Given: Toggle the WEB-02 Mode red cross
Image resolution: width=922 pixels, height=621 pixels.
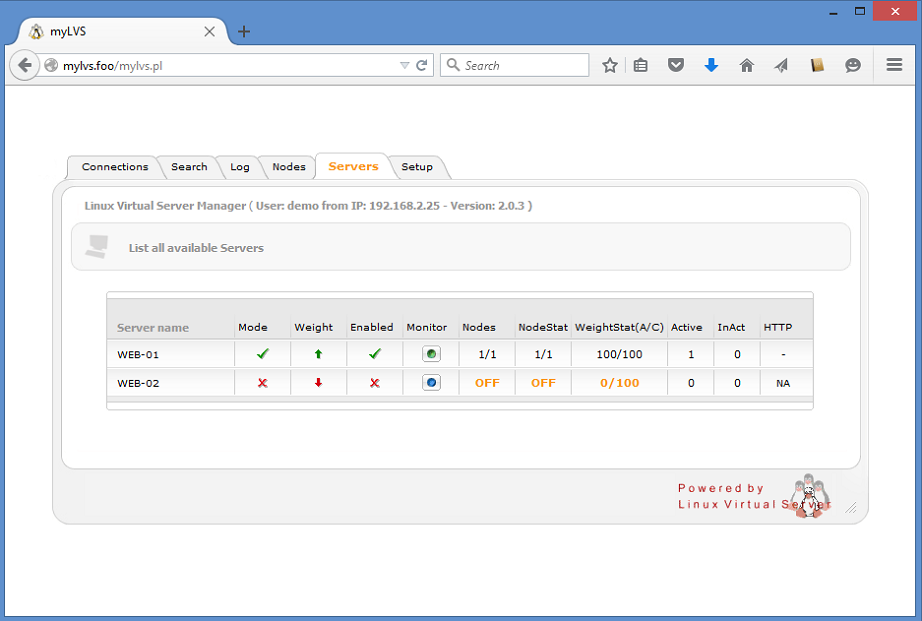Looking at the screenshot, I should pos(263,383).
